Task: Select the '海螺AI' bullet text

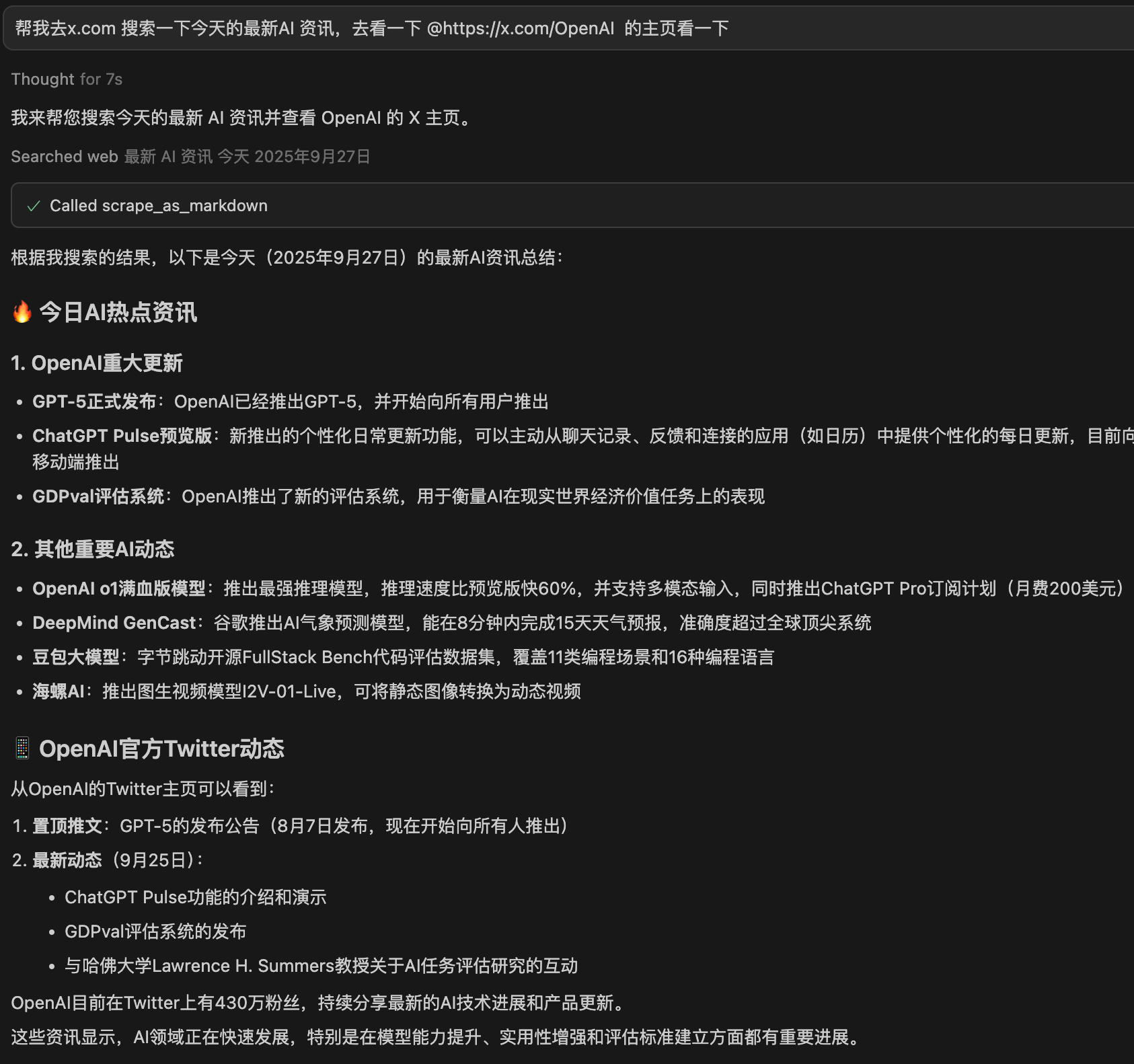Action: pos(307,691)
